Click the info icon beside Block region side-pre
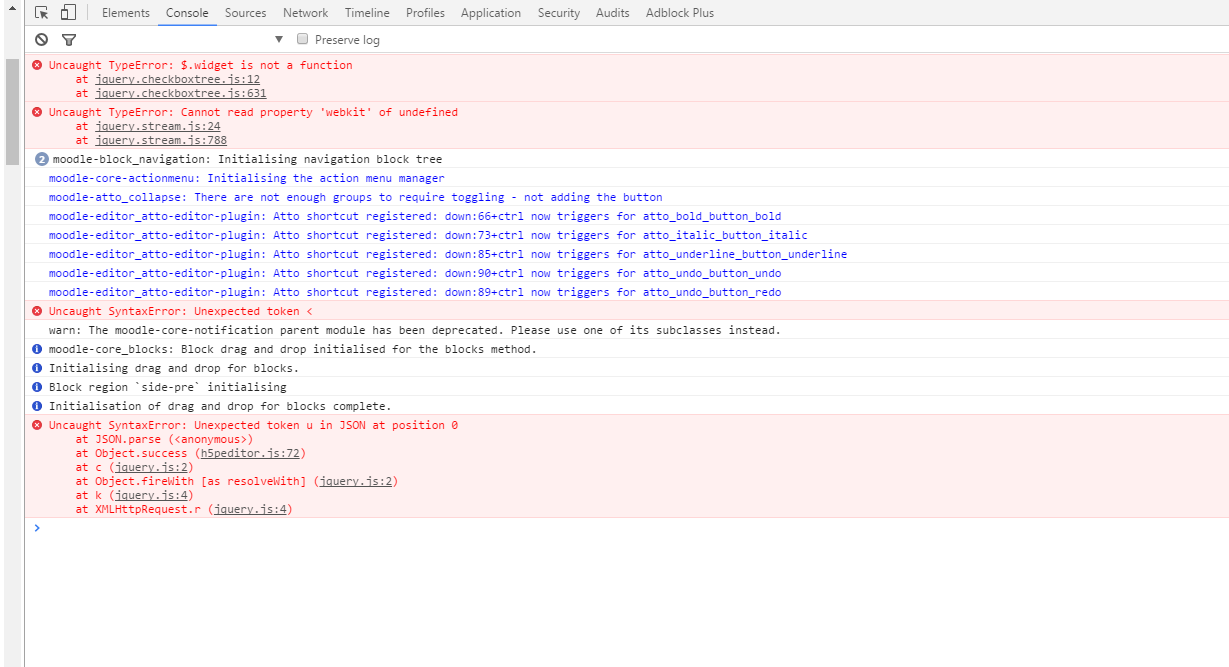The width and height of the screenshot is (1229, 667). pos(38,387)
